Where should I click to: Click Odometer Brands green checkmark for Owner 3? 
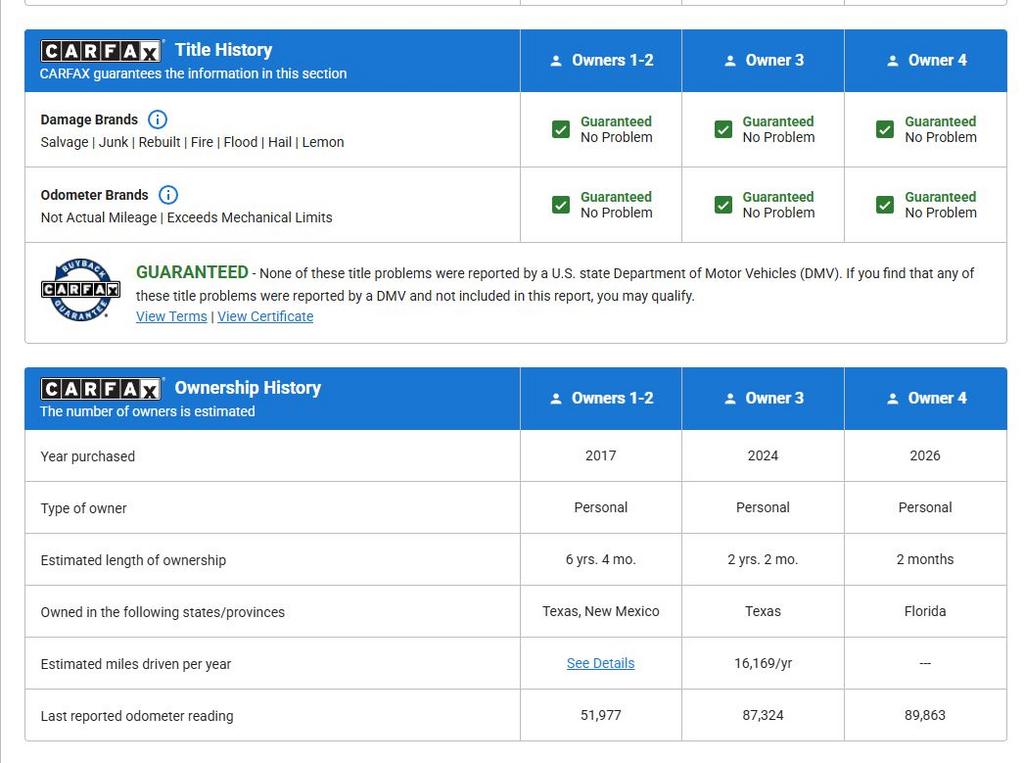pyautogui.click(x=723, y=205)
